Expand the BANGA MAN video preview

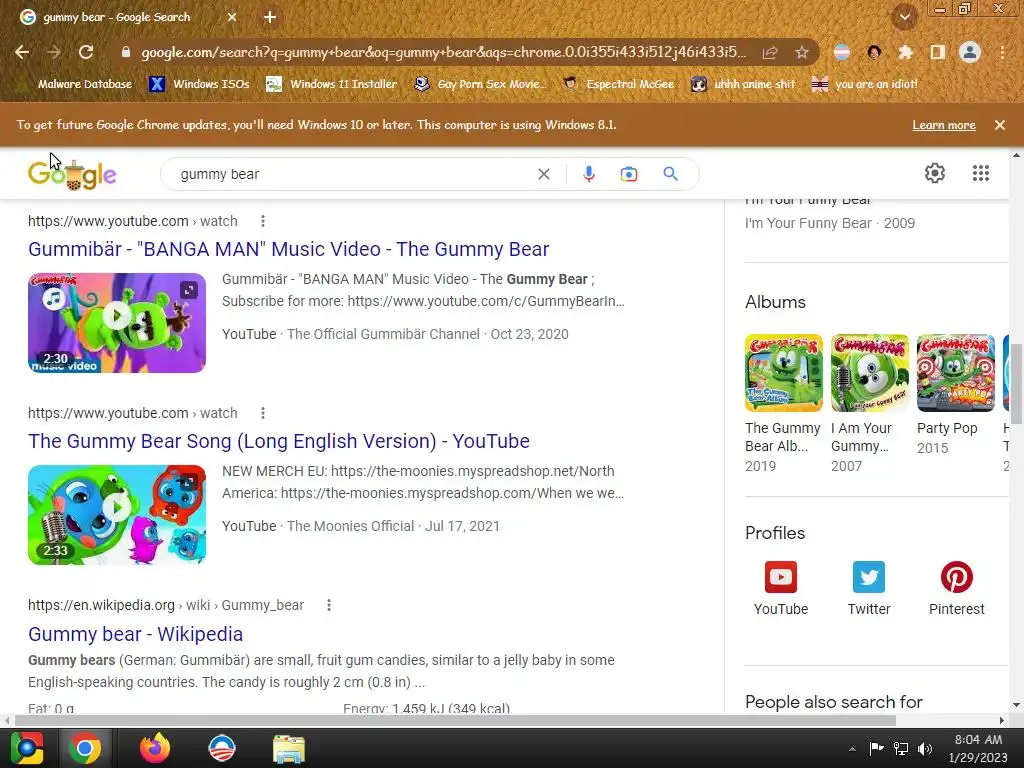(189, 289)
